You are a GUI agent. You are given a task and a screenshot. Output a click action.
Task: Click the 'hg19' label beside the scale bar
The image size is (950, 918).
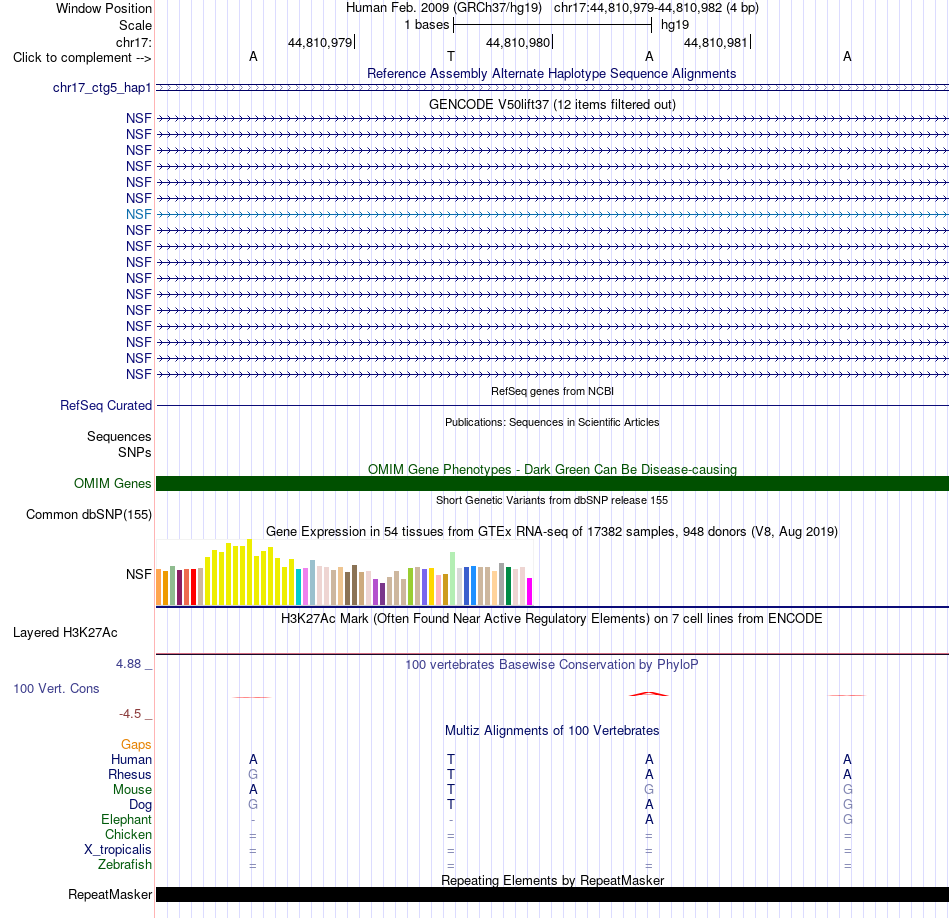click(675, 25)
